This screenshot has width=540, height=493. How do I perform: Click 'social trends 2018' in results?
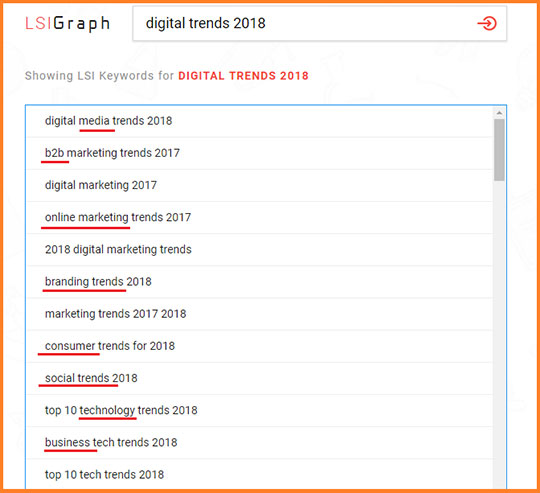[260, 378]
